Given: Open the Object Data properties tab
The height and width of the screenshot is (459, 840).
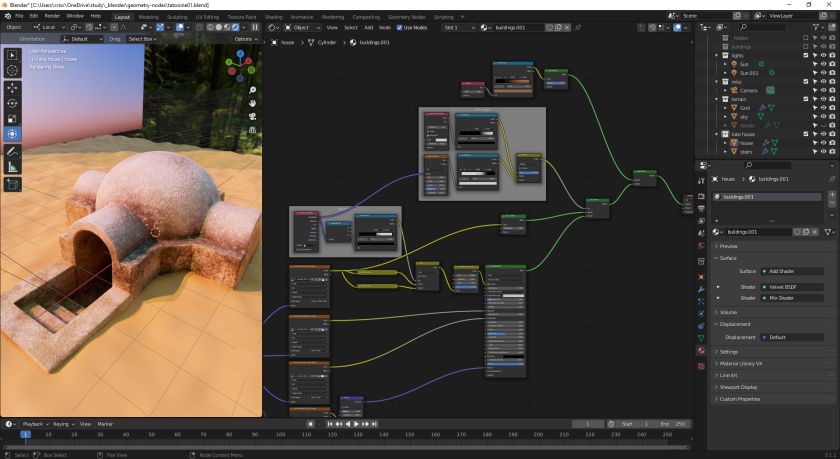Looking at the screenshot, I should [x=701, y=338].
